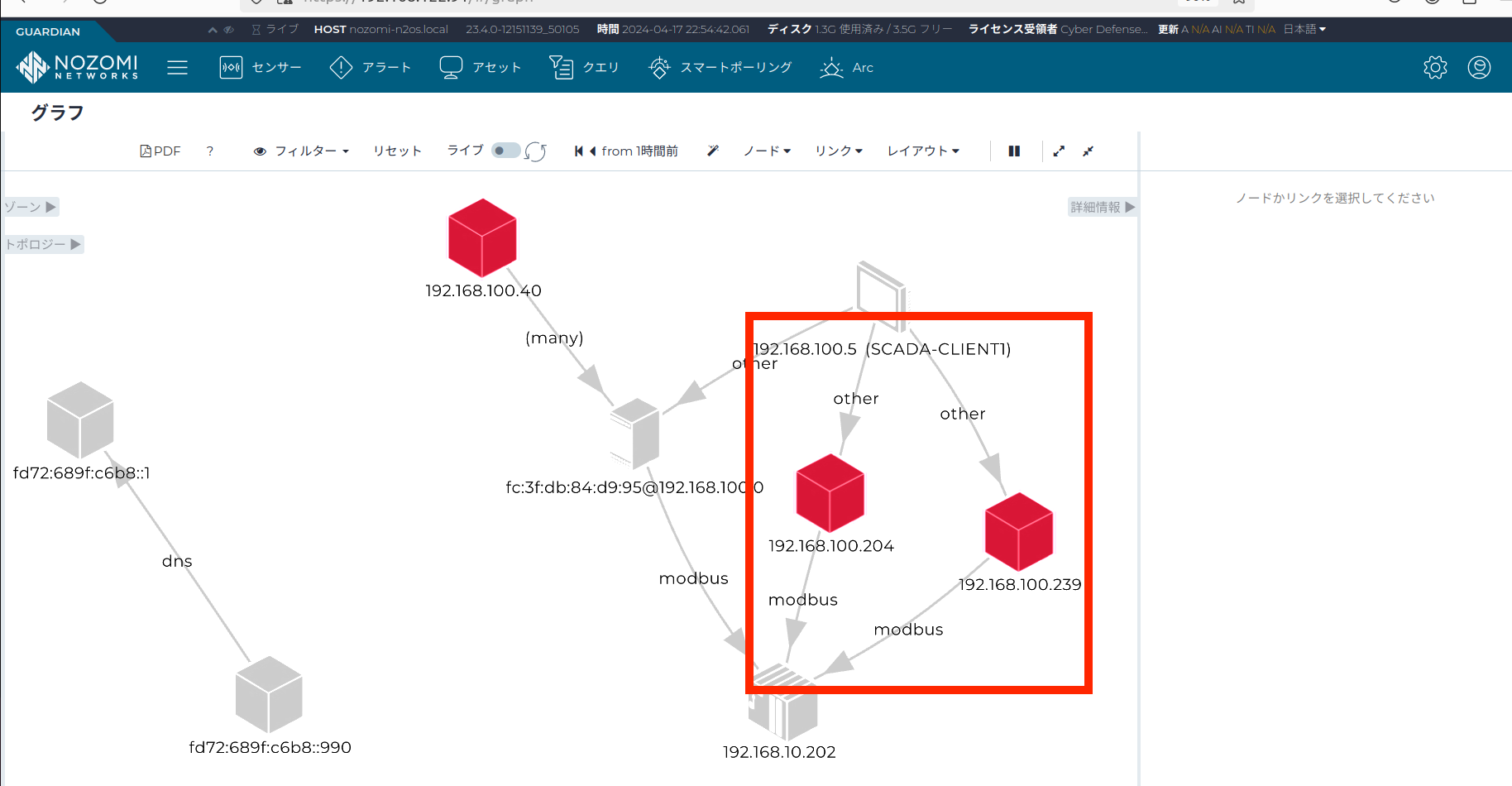The image size is (1512, 786).
Task: Export the graph as PDF
Action: [x=160, y=151]
